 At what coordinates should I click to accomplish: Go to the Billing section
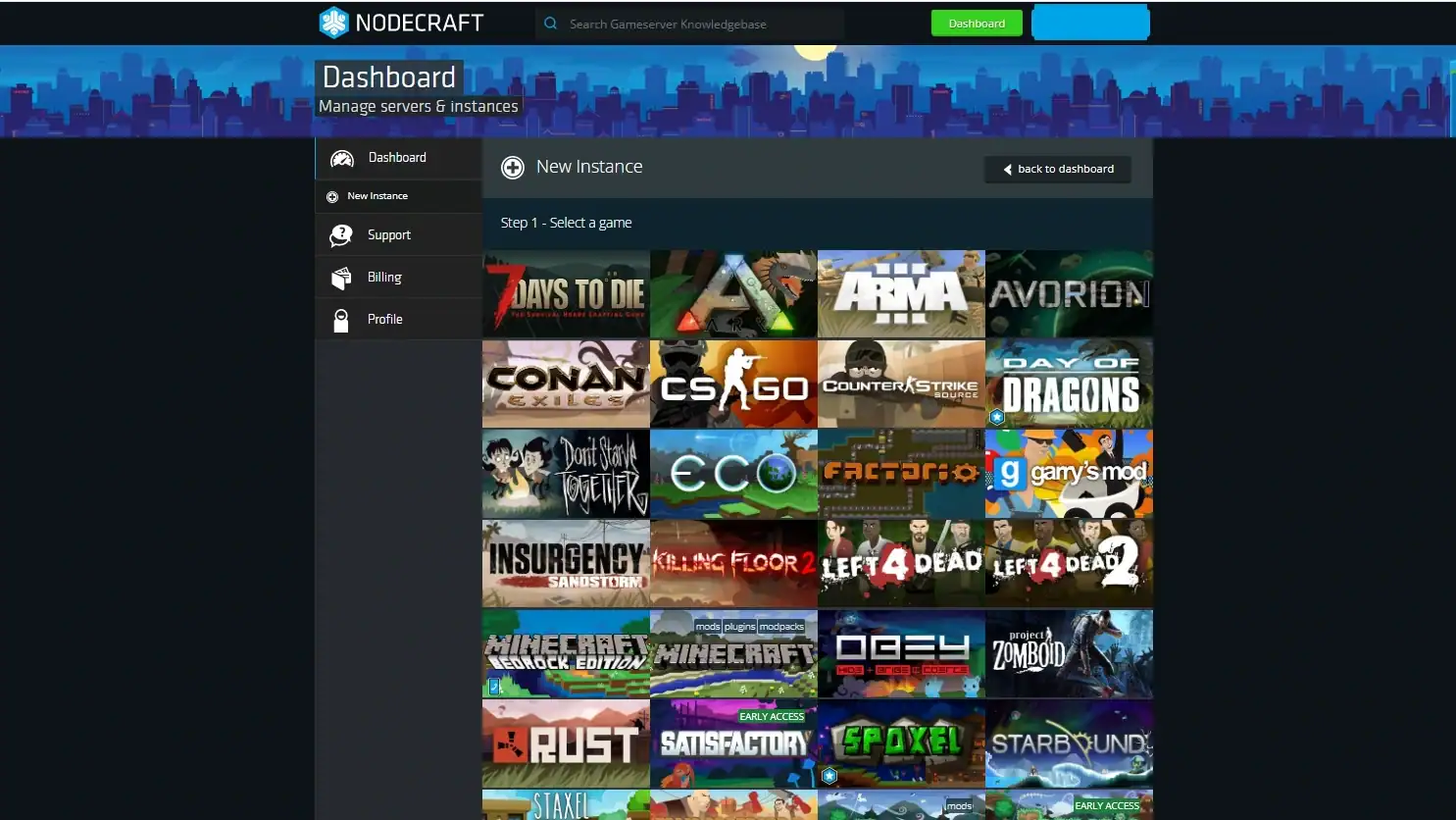click(398, 278)
